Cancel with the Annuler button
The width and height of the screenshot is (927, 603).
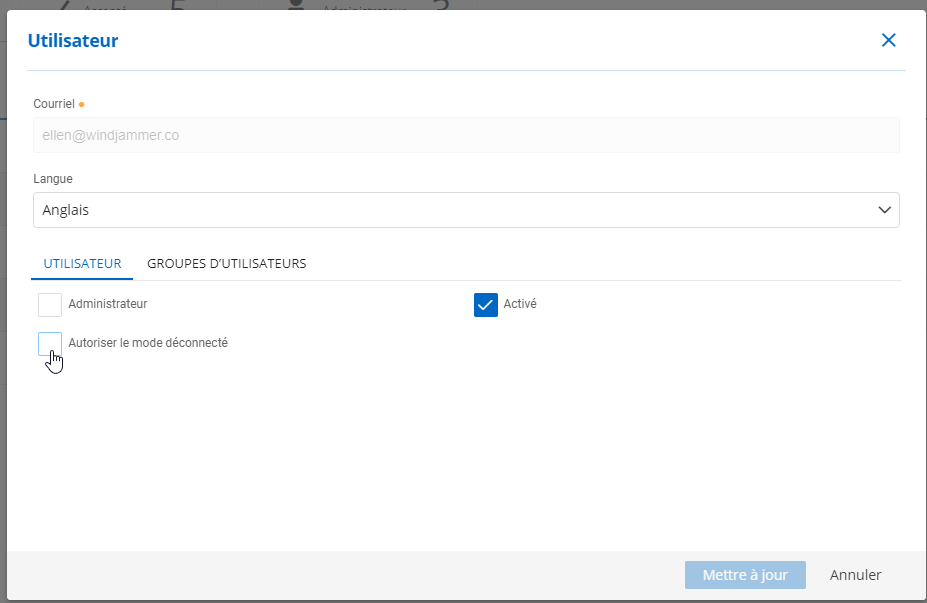tap(855, 575)
